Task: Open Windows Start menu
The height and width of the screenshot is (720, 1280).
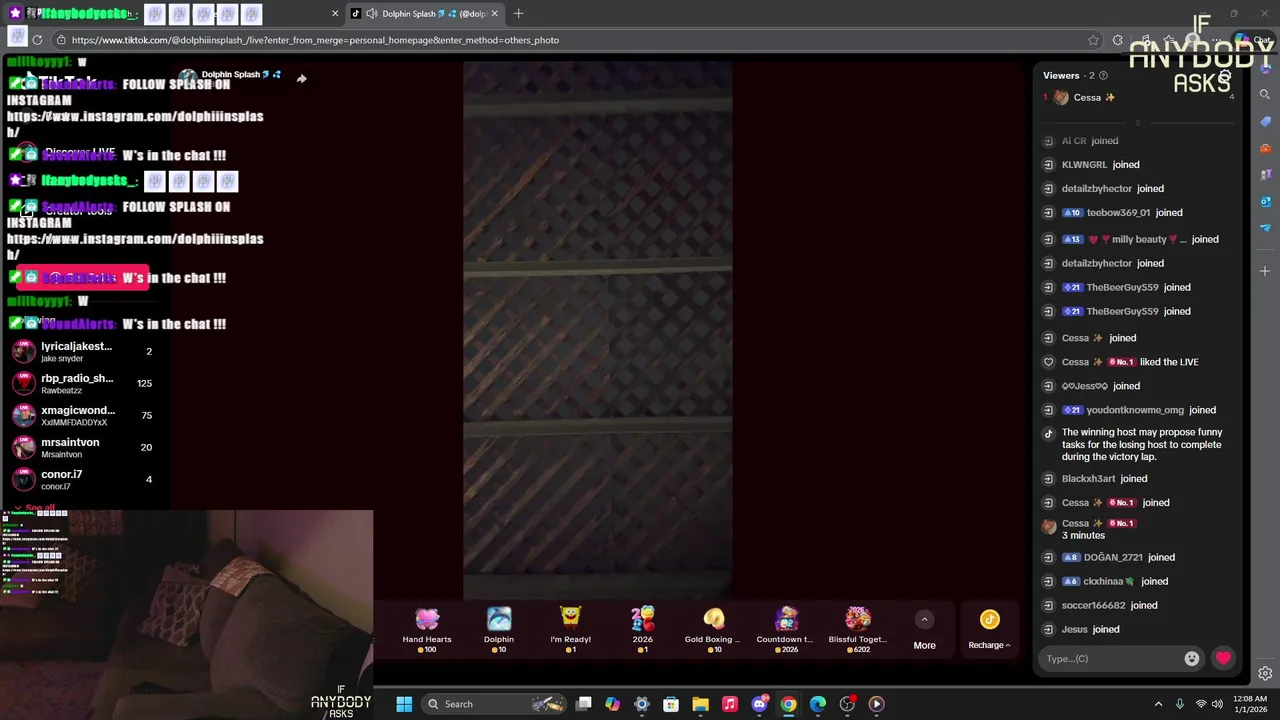Action: 404,704
